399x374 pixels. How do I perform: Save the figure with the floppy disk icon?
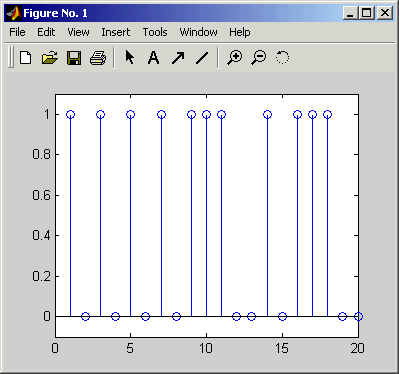click(x=74, y=58)
